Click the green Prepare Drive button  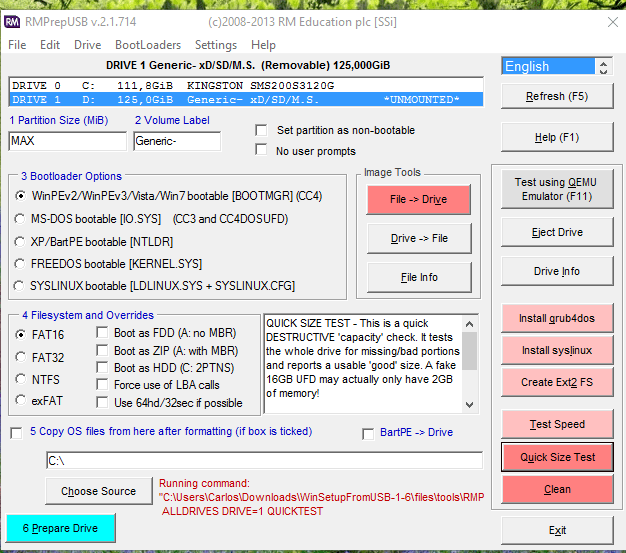[x=60, y=528]
